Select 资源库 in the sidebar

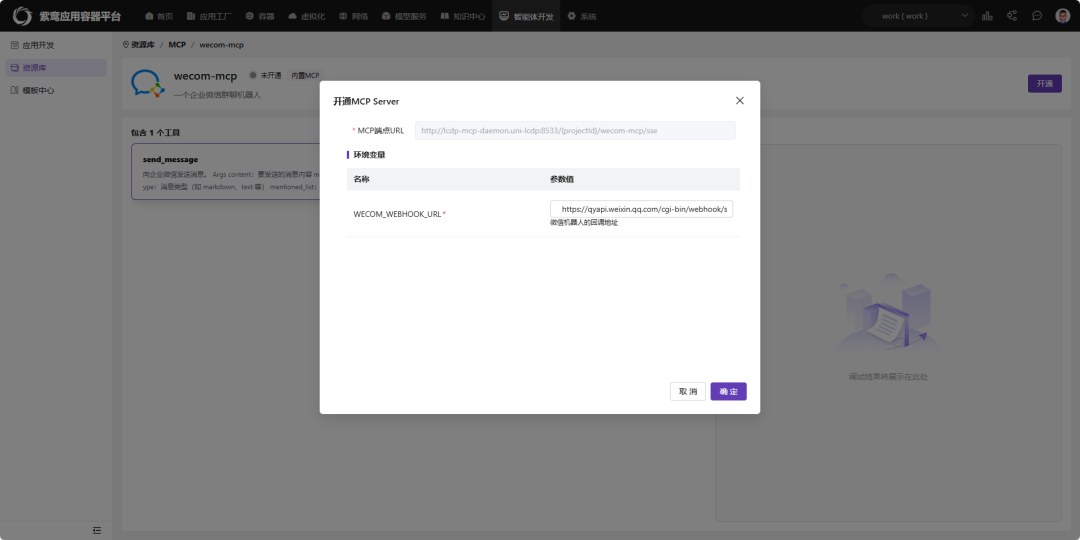[x=33, y=68]
